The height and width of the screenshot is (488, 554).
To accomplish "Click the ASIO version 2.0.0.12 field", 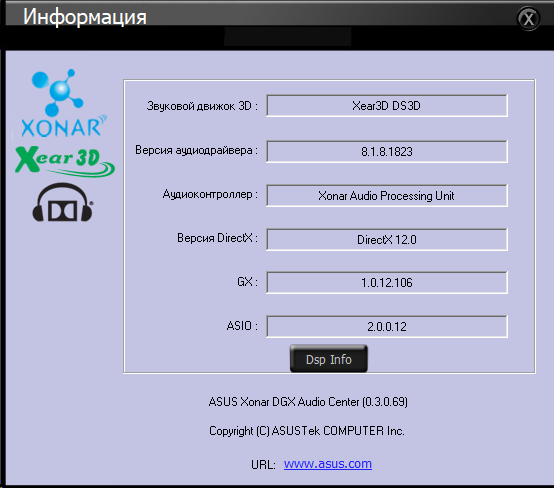I will (387, 327).
